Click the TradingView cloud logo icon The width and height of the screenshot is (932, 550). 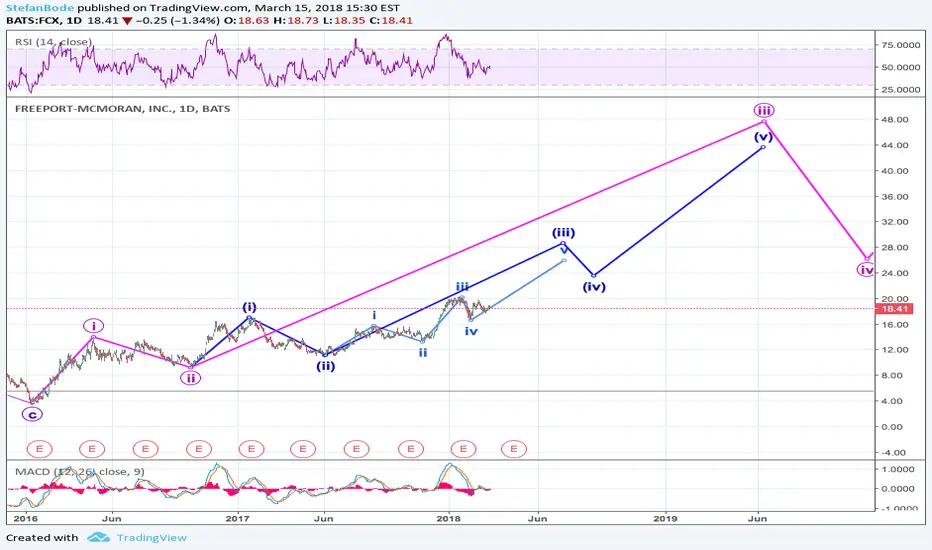[x=99, y=538]
